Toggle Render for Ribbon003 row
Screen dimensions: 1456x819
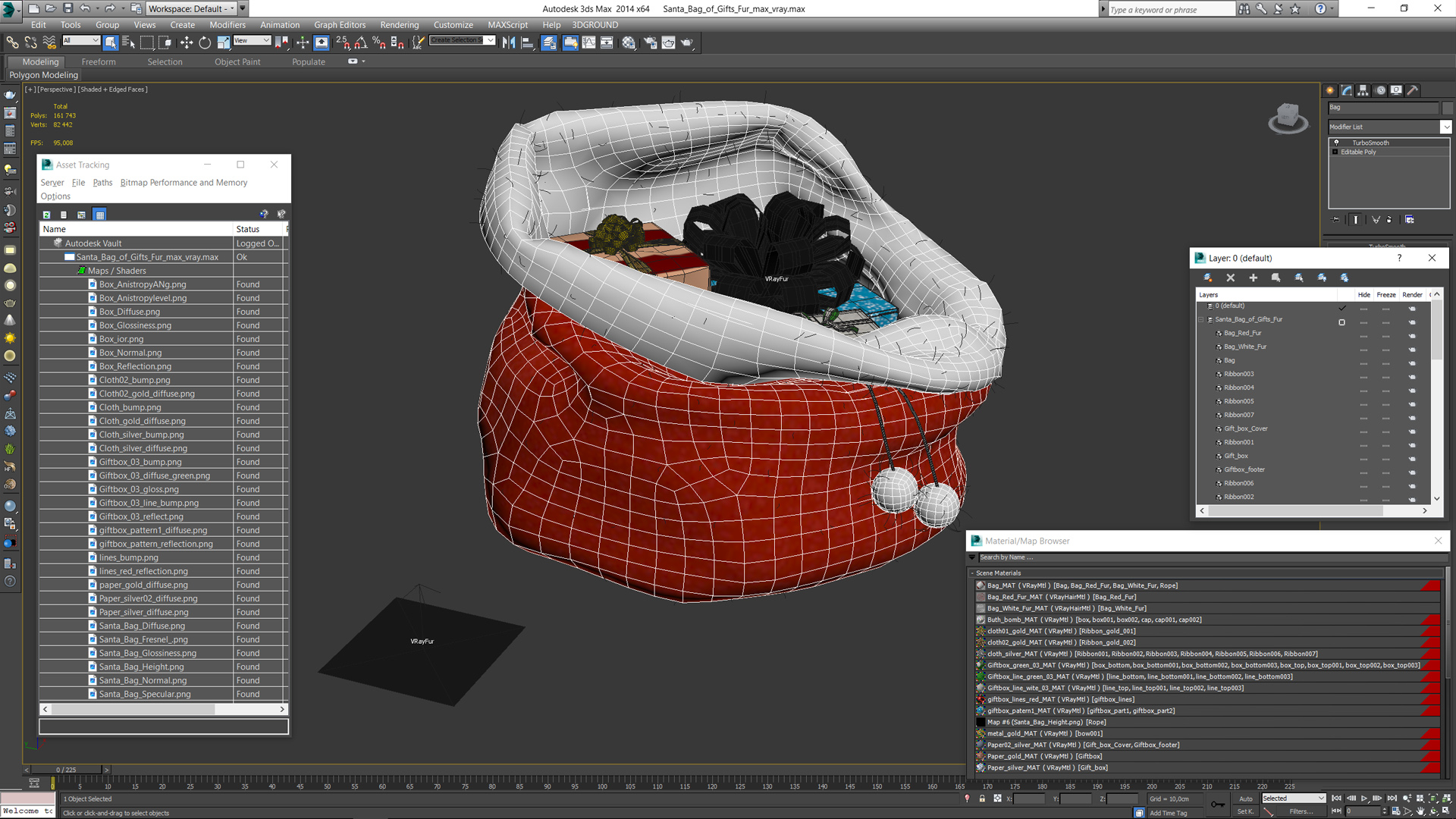point(1412,375)
